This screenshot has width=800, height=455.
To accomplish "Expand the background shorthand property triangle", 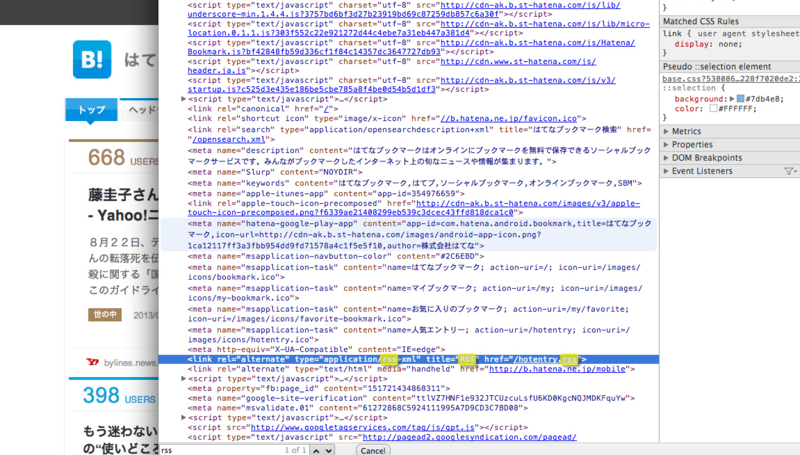I will [x=732, y=98].
